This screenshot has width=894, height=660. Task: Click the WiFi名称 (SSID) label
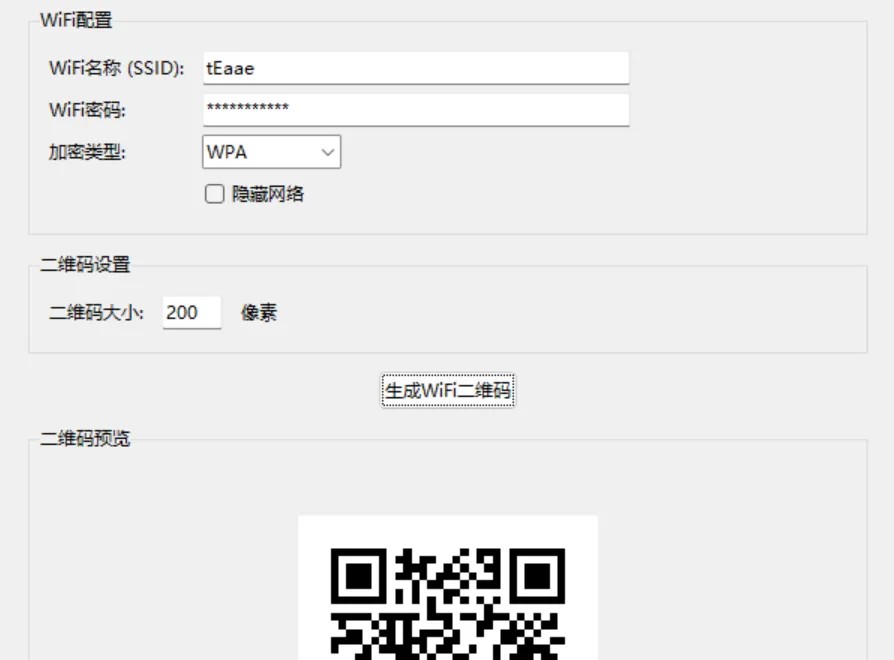116,68
